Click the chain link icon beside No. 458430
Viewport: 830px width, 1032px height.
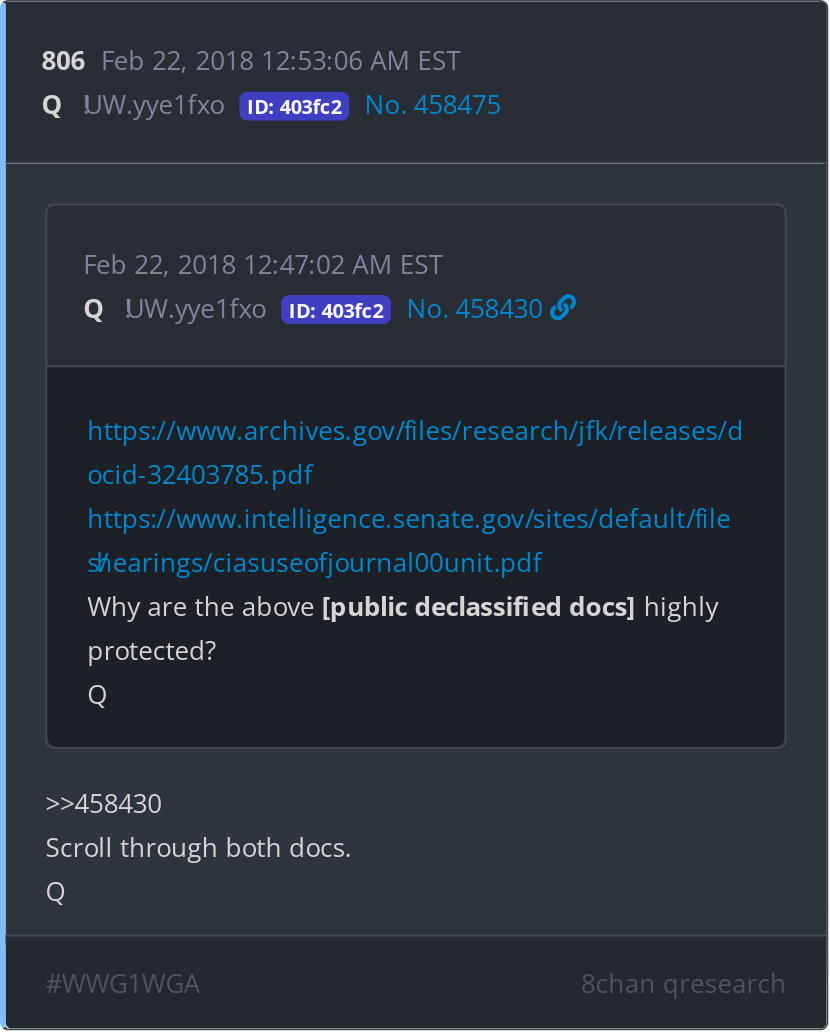coord(563,309)
